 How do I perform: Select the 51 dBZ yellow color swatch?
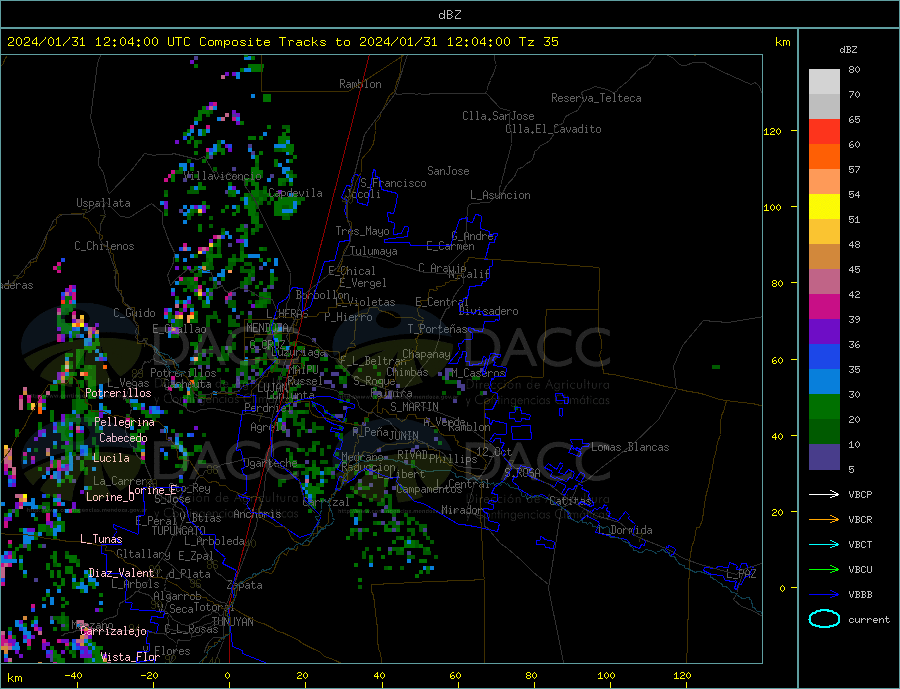point(824,207)
